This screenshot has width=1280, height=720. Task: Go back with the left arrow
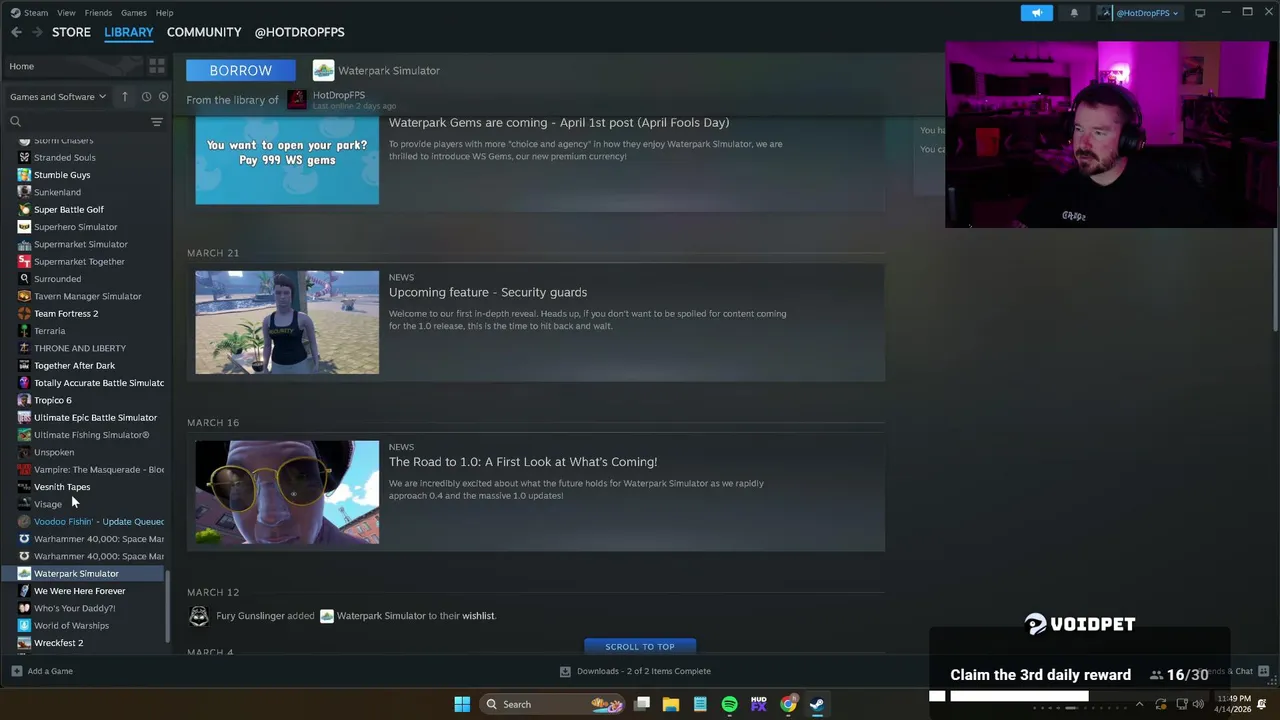(x=16, y=32)
